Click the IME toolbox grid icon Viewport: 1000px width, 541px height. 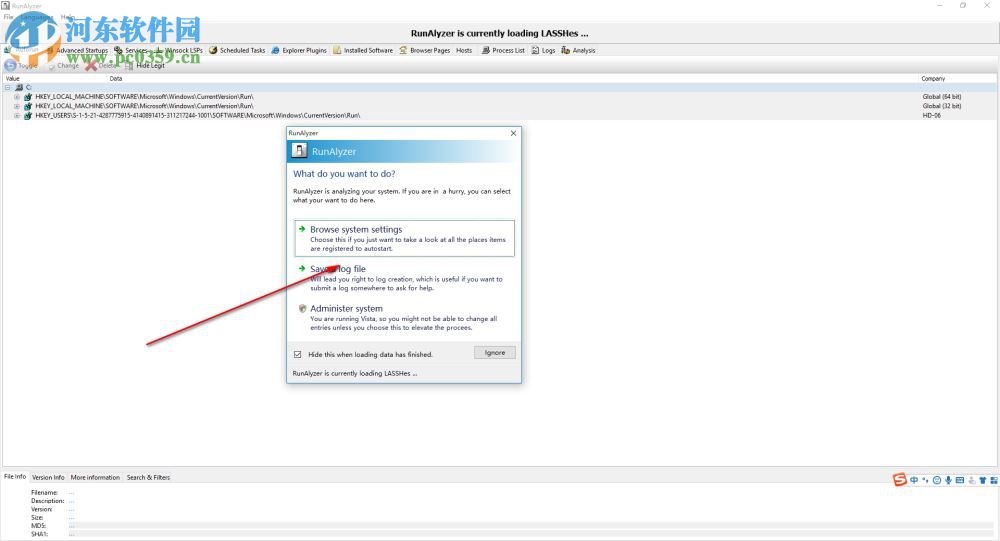click(994, 480)
